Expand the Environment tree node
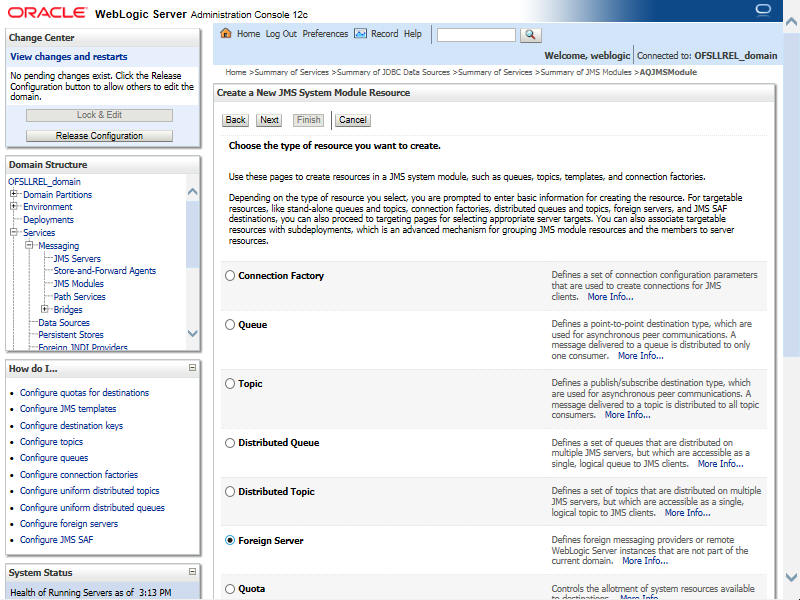 (14, 206)
